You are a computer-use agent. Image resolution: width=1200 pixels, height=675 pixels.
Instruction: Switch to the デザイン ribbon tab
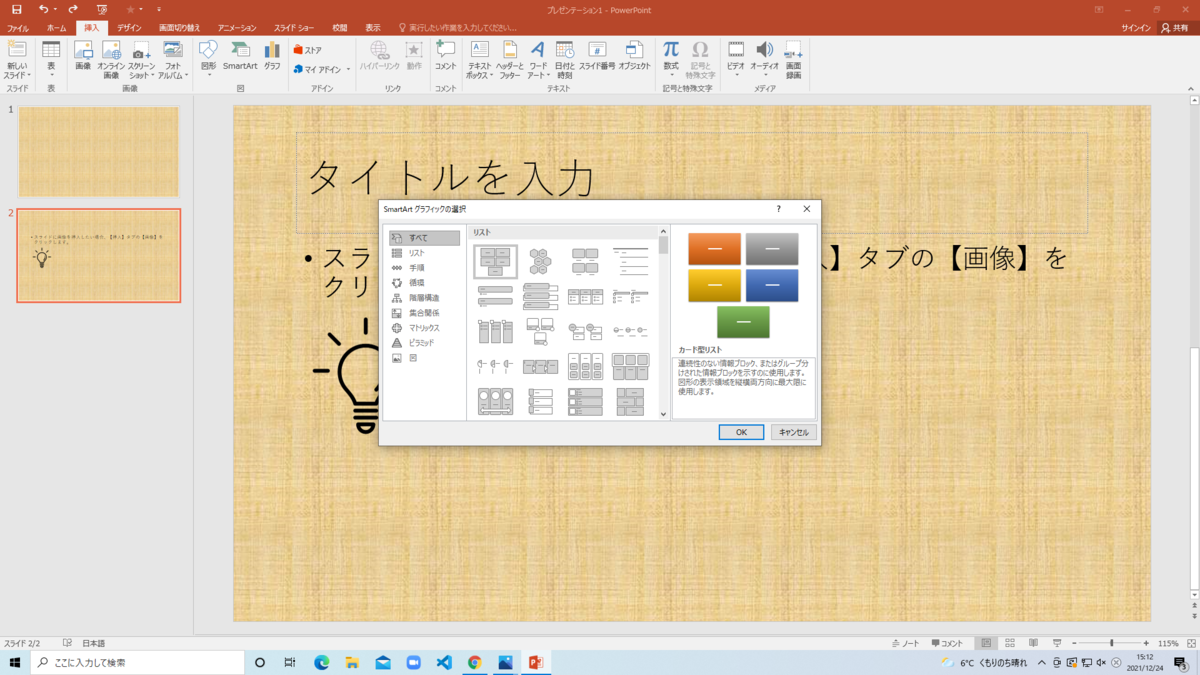click(x=129, y=28)
